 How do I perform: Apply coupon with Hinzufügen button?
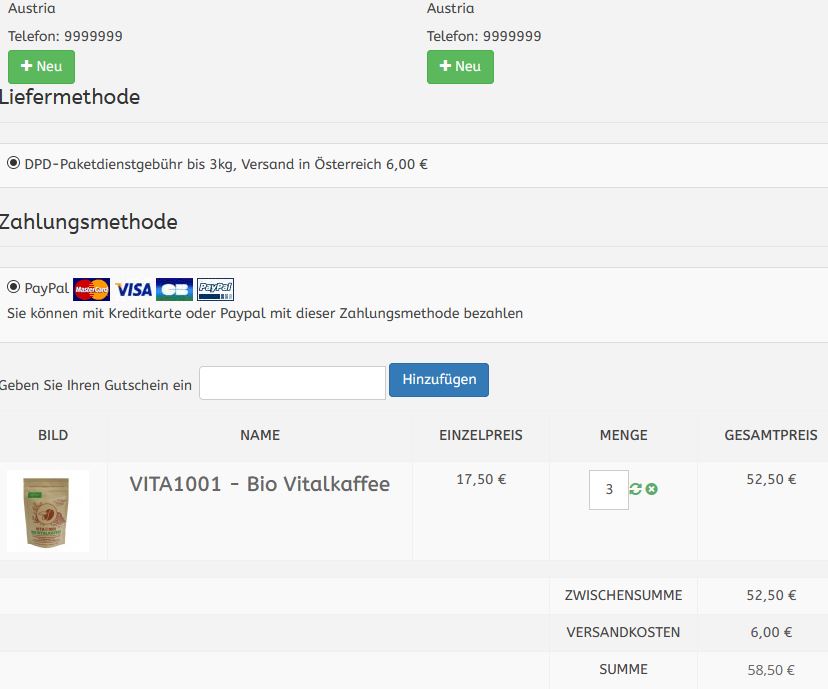tap(439, 380)
